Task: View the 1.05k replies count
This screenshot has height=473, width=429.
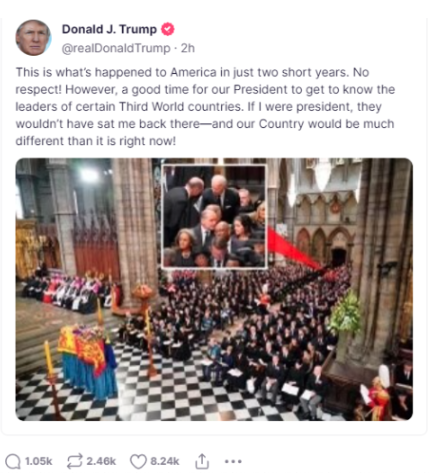Action: (x=39, y=462)
